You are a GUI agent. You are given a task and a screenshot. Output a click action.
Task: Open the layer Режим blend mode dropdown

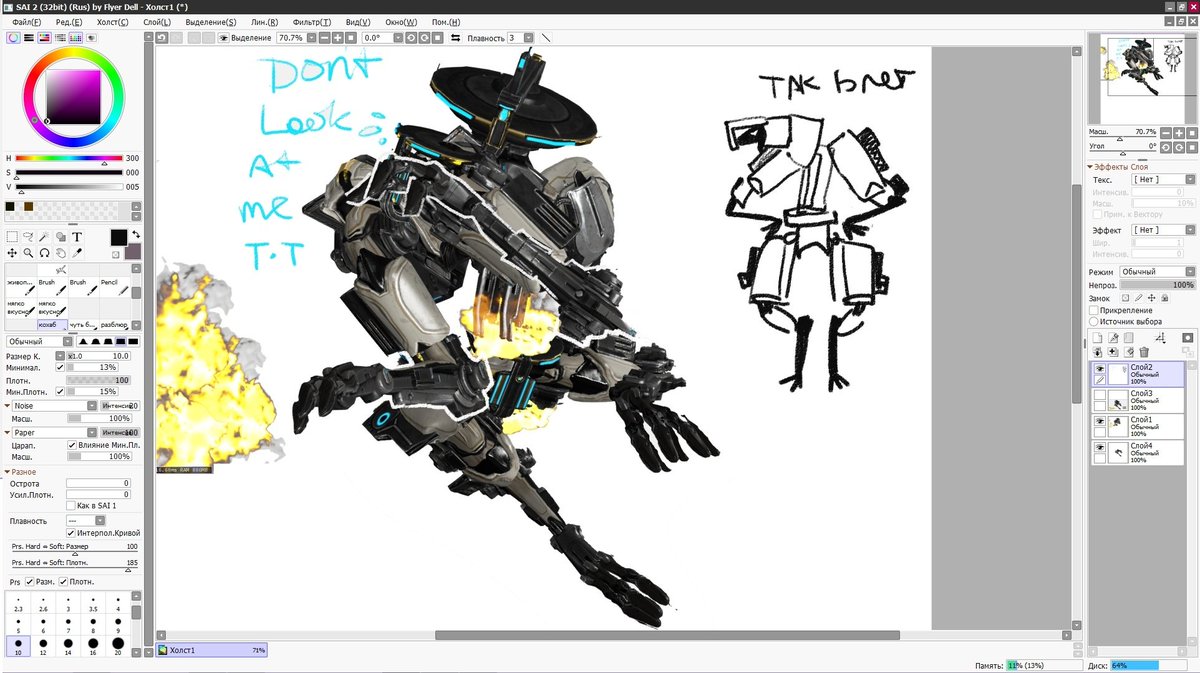click(x=1157, y=272)
